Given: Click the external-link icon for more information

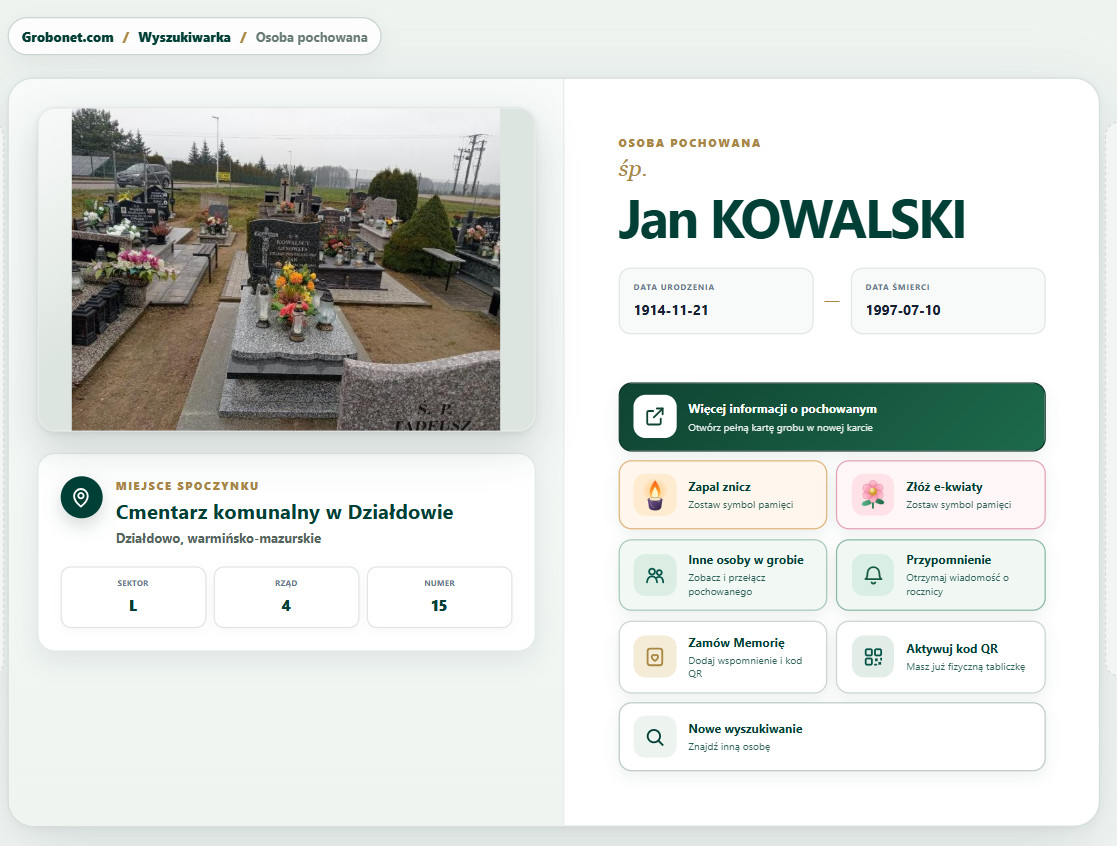Looking at the screenshot, I should (x=655, y=417).
